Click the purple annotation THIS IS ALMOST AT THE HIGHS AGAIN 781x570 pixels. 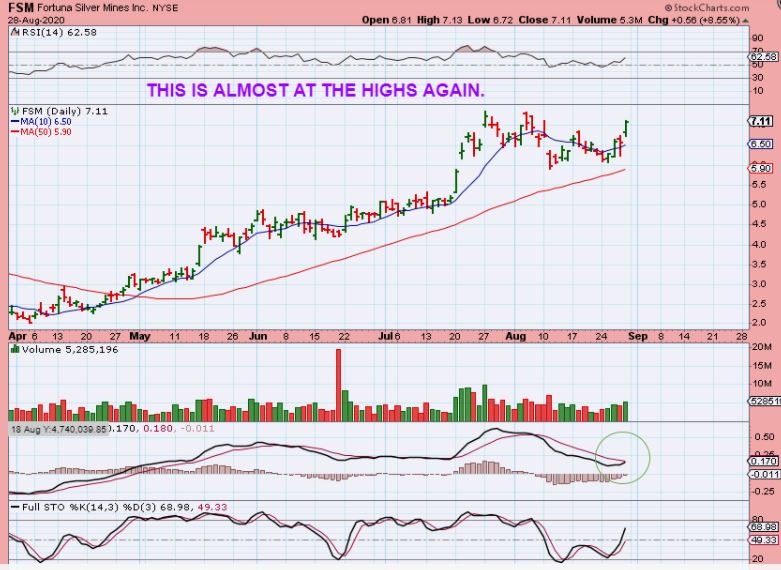pyautogui.click(x=316, y=90)
